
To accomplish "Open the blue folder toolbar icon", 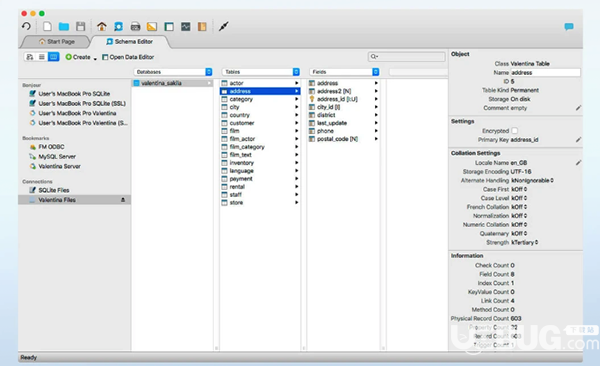I will 64,26.
